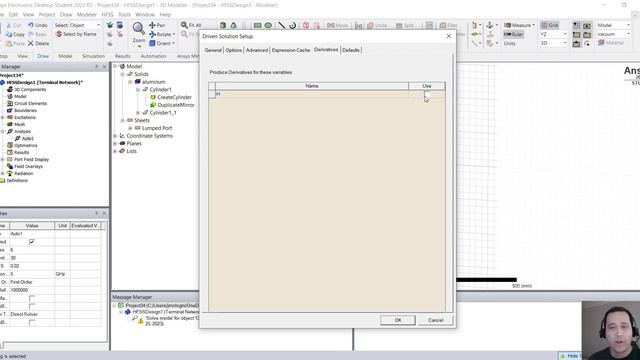This screenshot has height=360, width=640.
Task: Tick the Use checkbox in the derivatives table
Action: (427, 94)
